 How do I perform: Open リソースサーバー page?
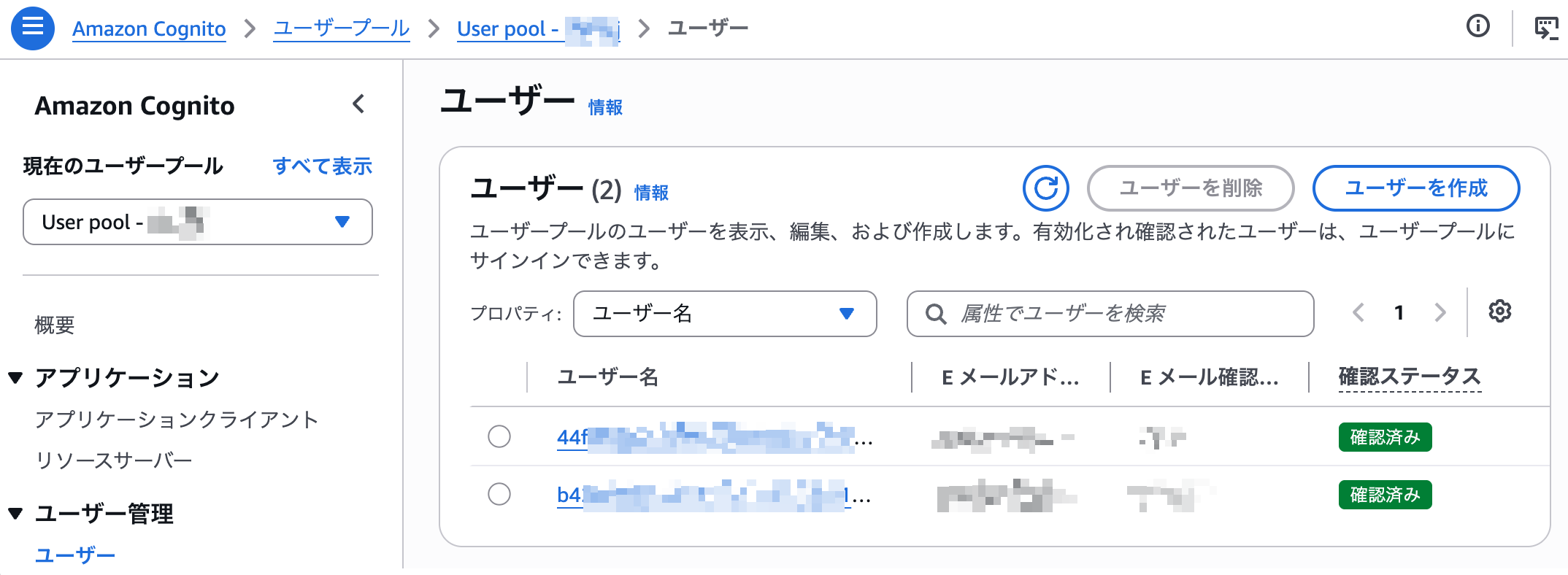pyautogui.click(x=114, y=460)
